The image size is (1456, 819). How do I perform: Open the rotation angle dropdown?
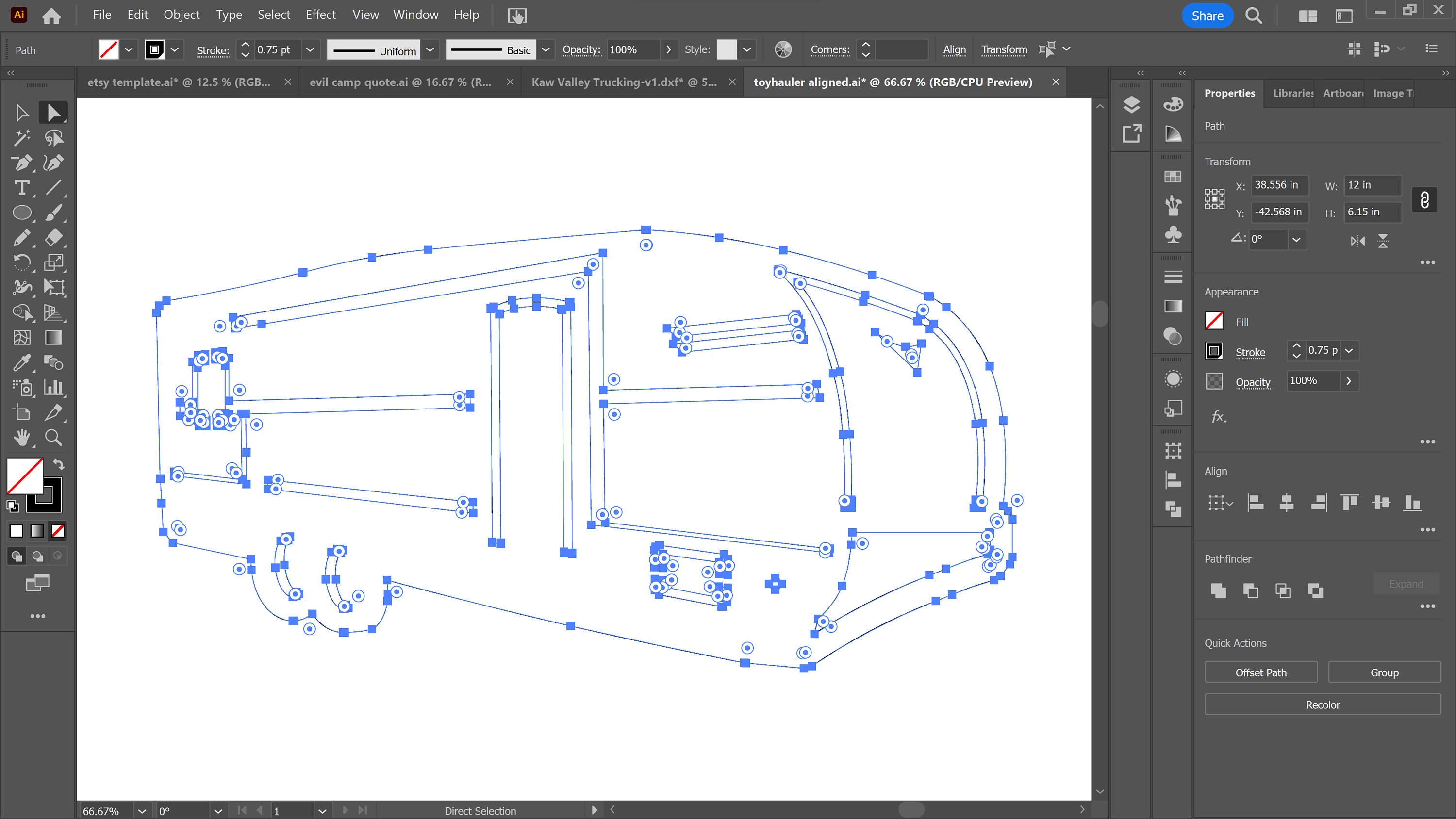[x=1297, y=240]
